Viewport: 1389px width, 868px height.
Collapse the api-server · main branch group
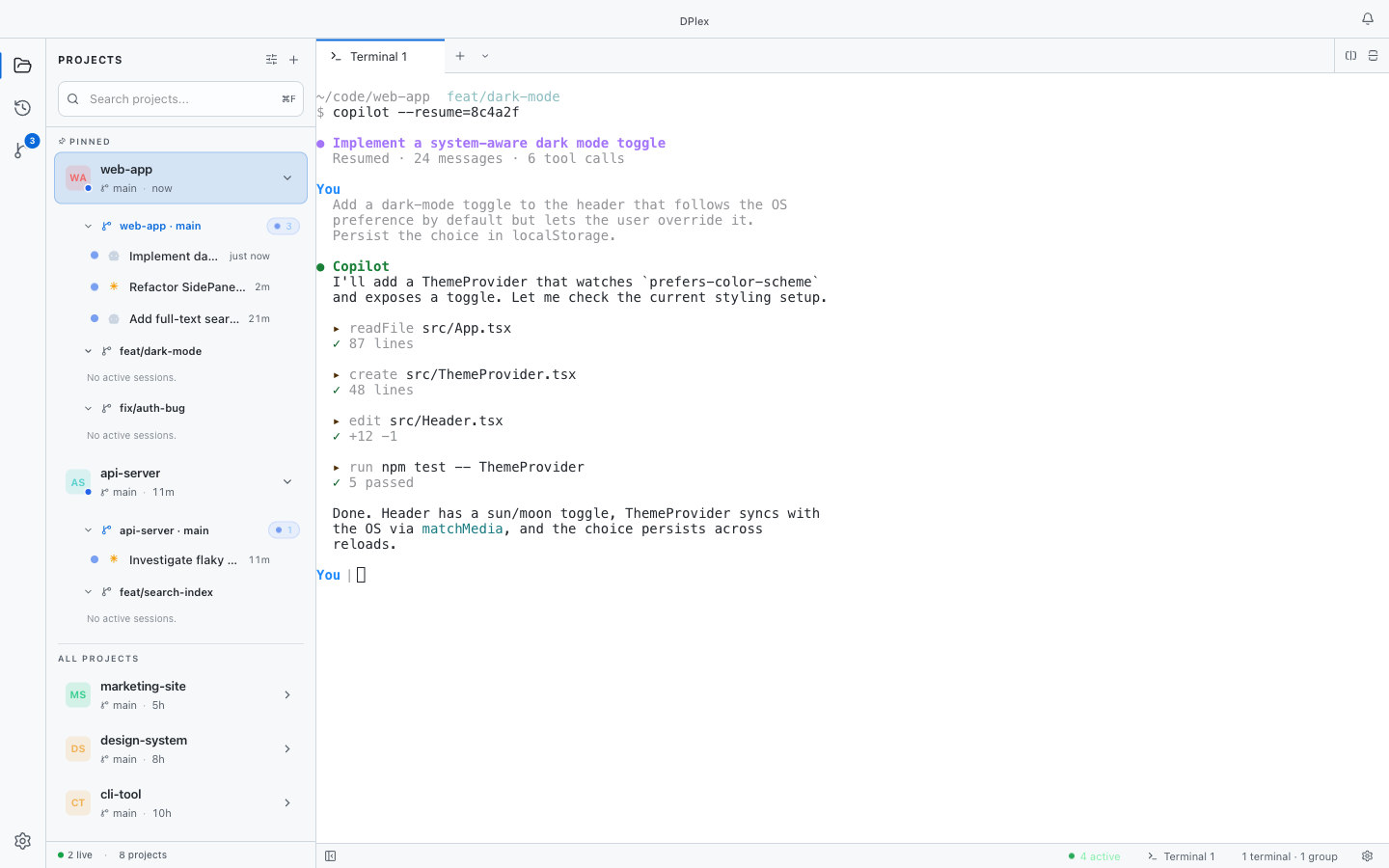pos(88,530)
